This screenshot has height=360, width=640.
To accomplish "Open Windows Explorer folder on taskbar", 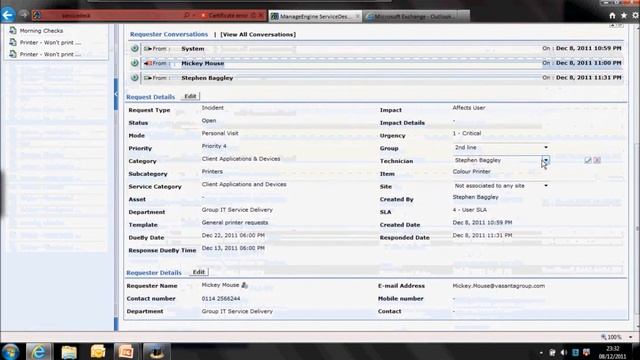I will pos(69,351).
